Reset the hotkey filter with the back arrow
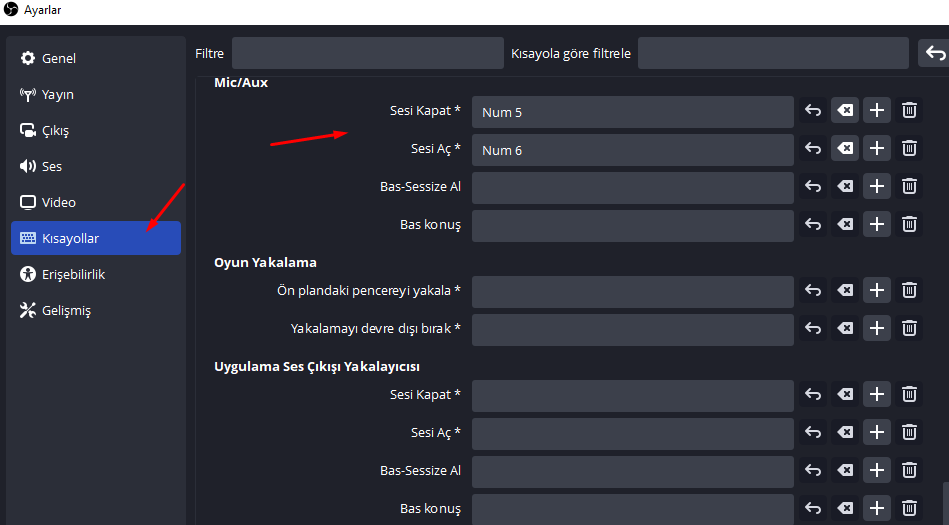 tap(933, 53)
